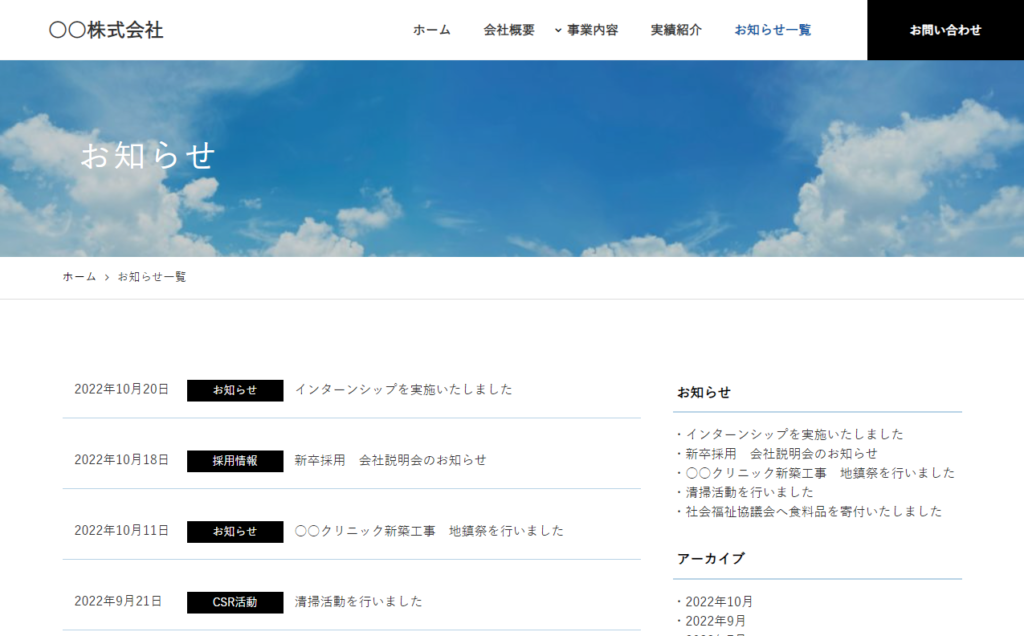Screen dimensions: 1024x636
Task: Click the ○○株式会社 site logo
Action: [x=106, y=30]
